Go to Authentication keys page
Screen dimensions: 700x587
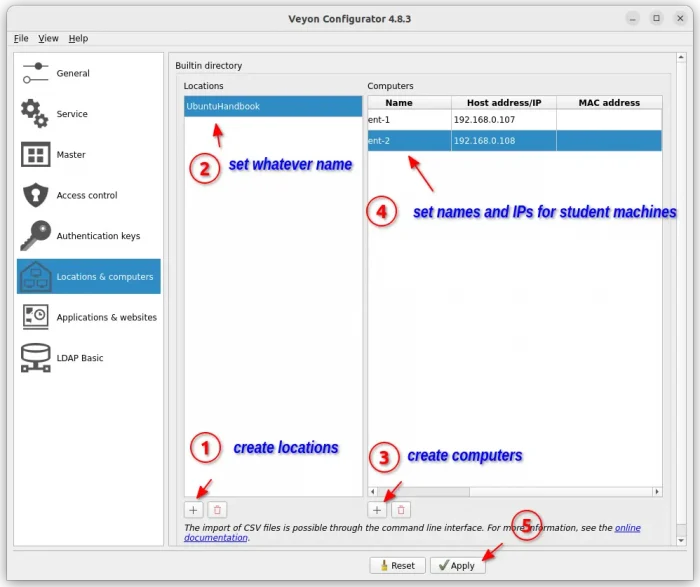[x=97, y=236]
